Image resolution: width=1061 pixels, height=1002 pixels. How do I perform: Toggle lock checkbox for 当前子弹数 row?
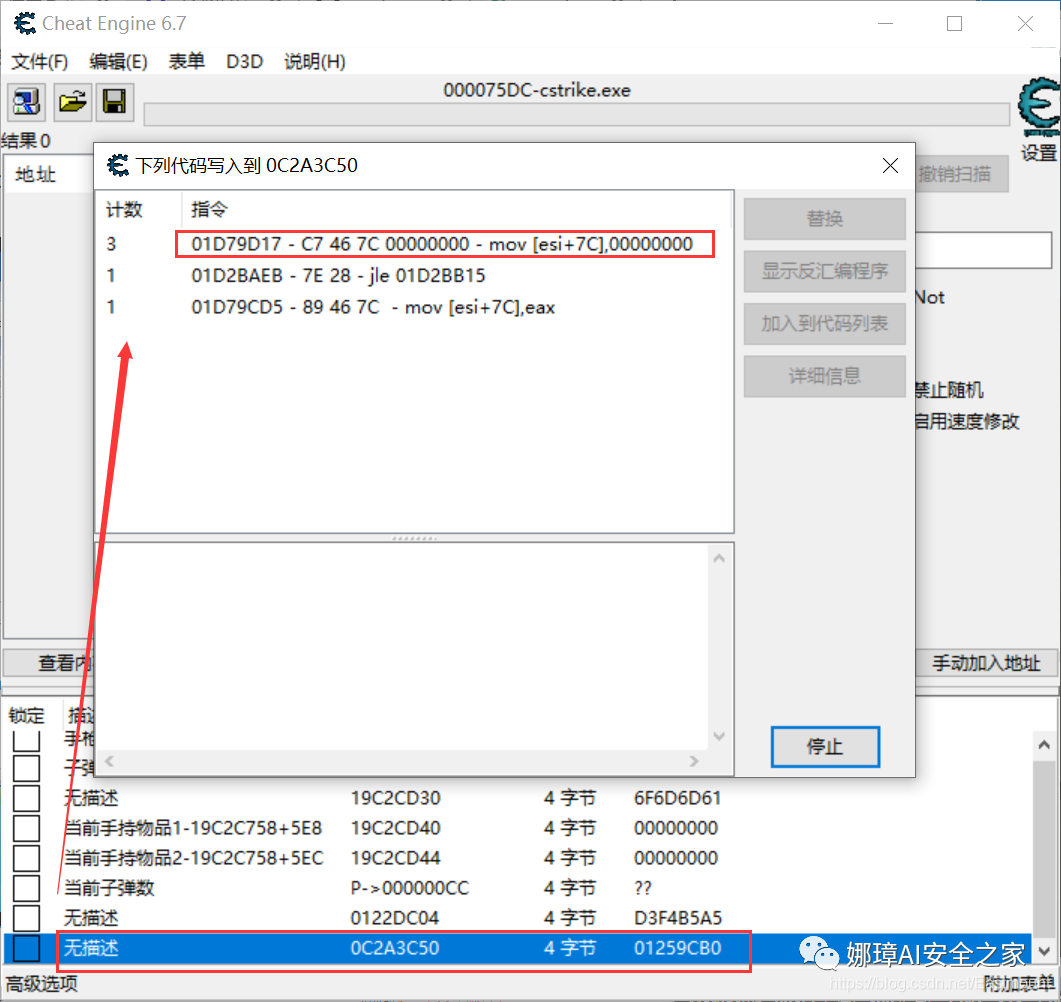[26, 888]
